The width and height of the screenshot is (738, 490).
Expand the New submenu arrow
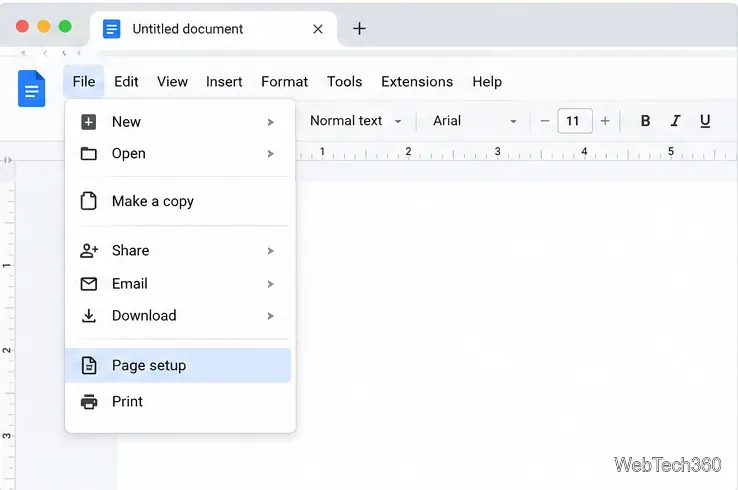(271, 122)
